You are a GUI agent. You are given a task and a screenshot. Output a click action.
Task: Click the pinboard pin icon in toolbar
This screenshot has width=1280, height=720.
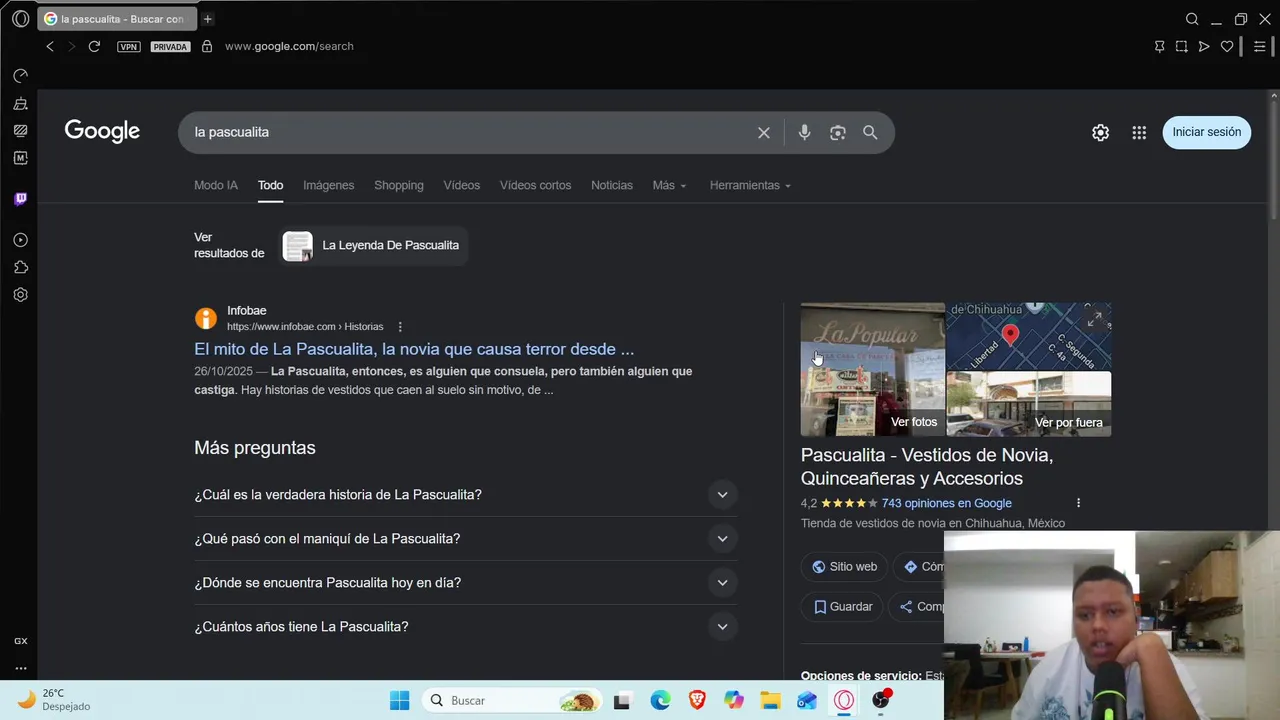coord(1159,46)
